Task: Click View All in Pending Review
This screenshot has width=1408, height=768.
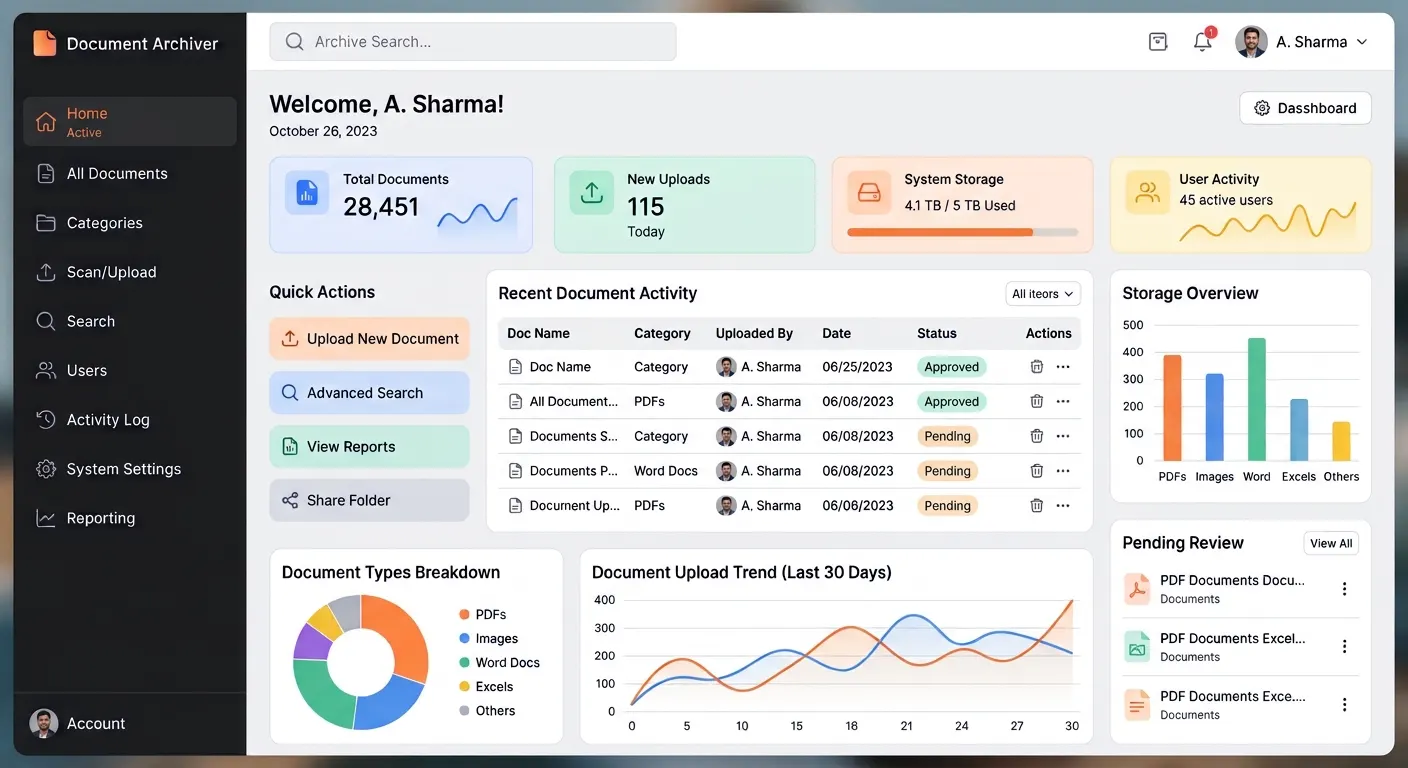Action: click(1331, 543)
